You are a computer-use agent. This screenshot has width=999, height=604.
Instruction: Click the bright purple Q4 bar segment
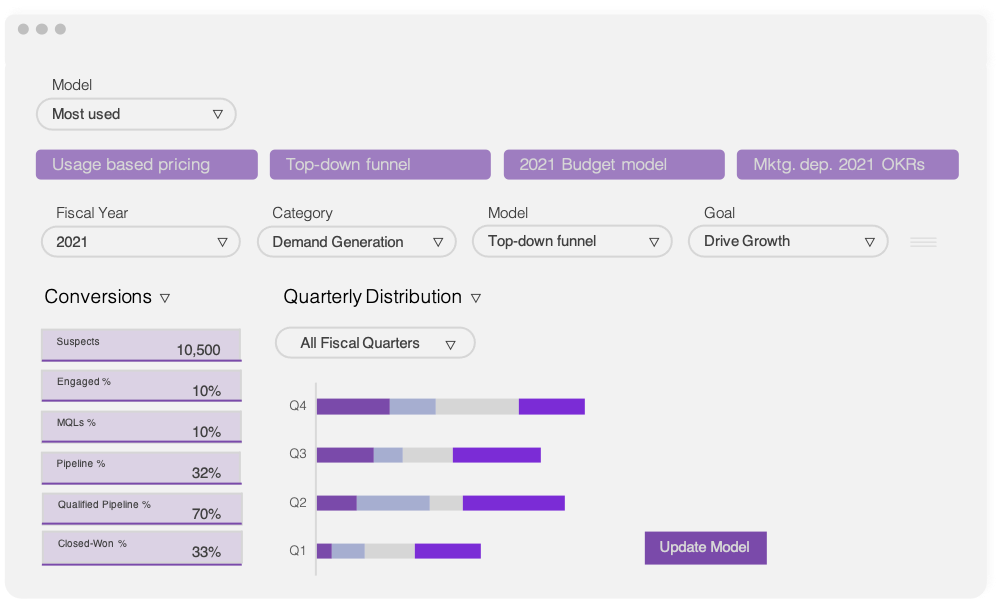(552, 406)
